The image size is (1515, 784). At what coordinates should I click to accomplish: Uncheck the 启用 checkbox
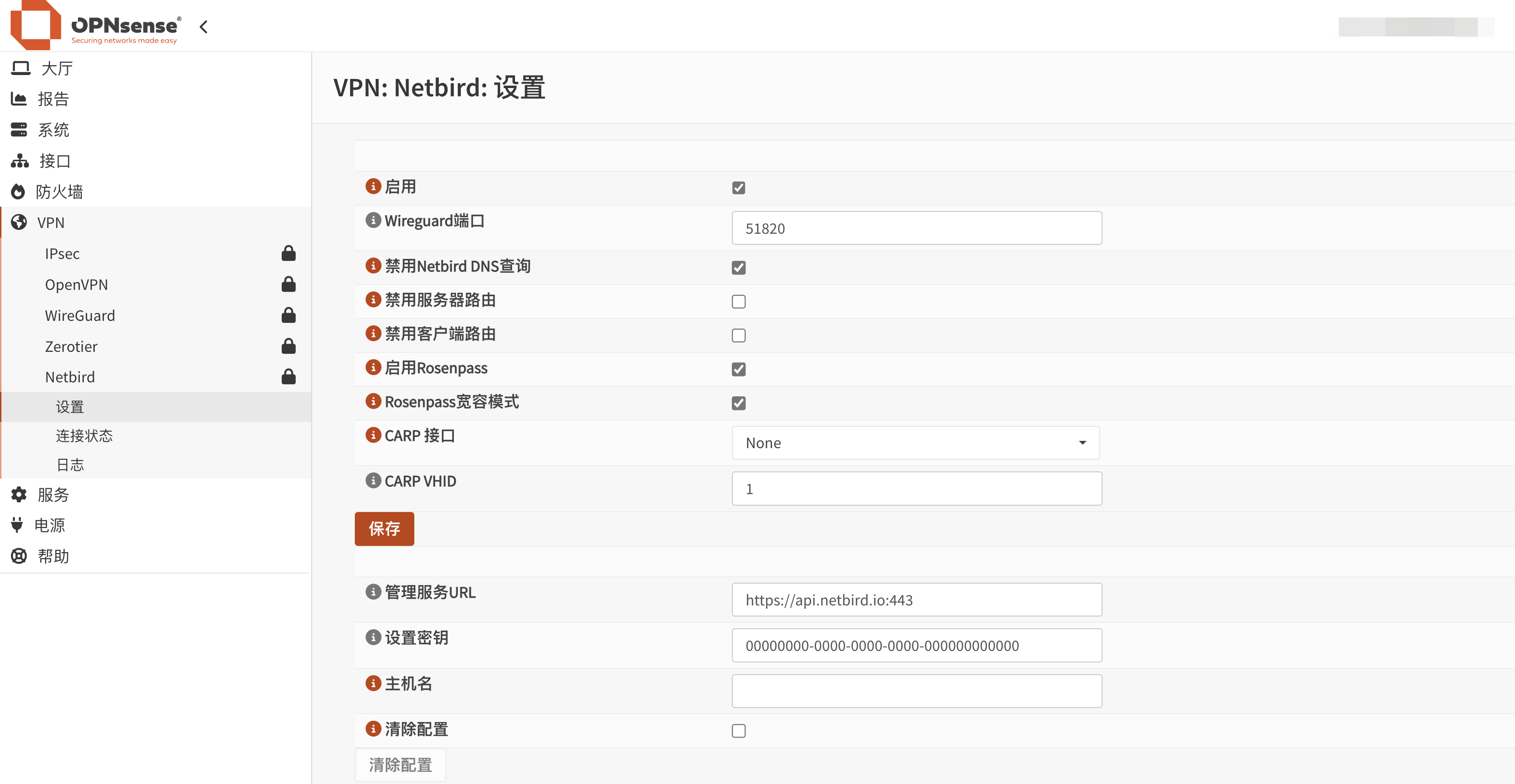739,188
